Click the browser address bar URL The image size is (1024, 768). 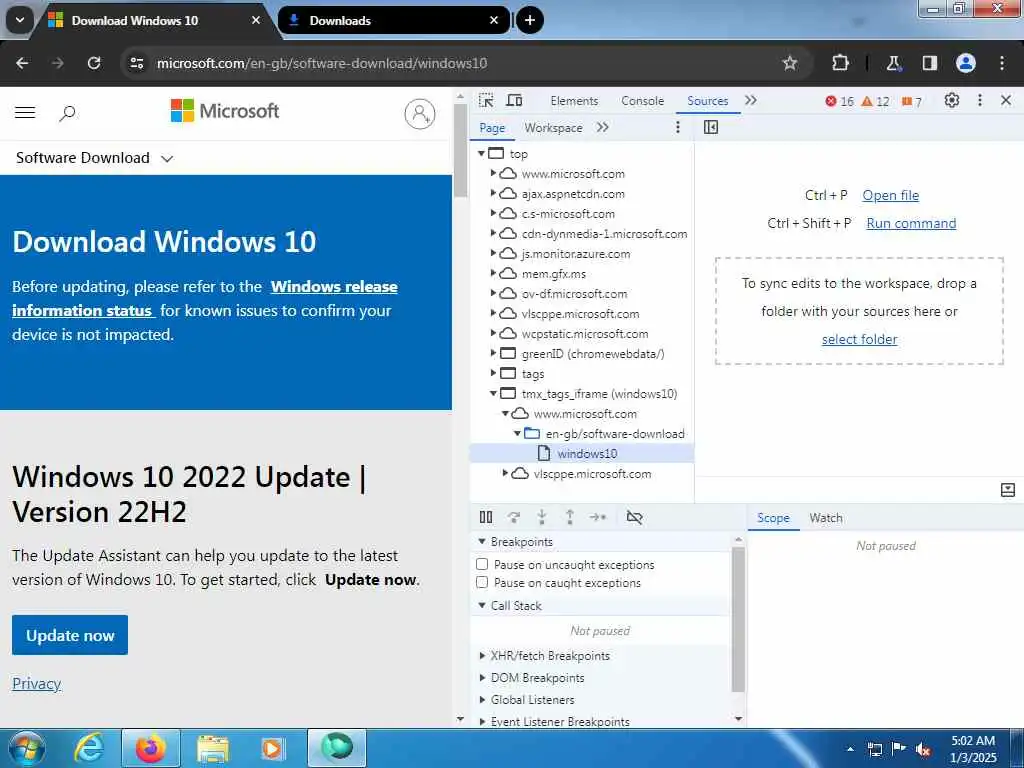coord(322,63)
